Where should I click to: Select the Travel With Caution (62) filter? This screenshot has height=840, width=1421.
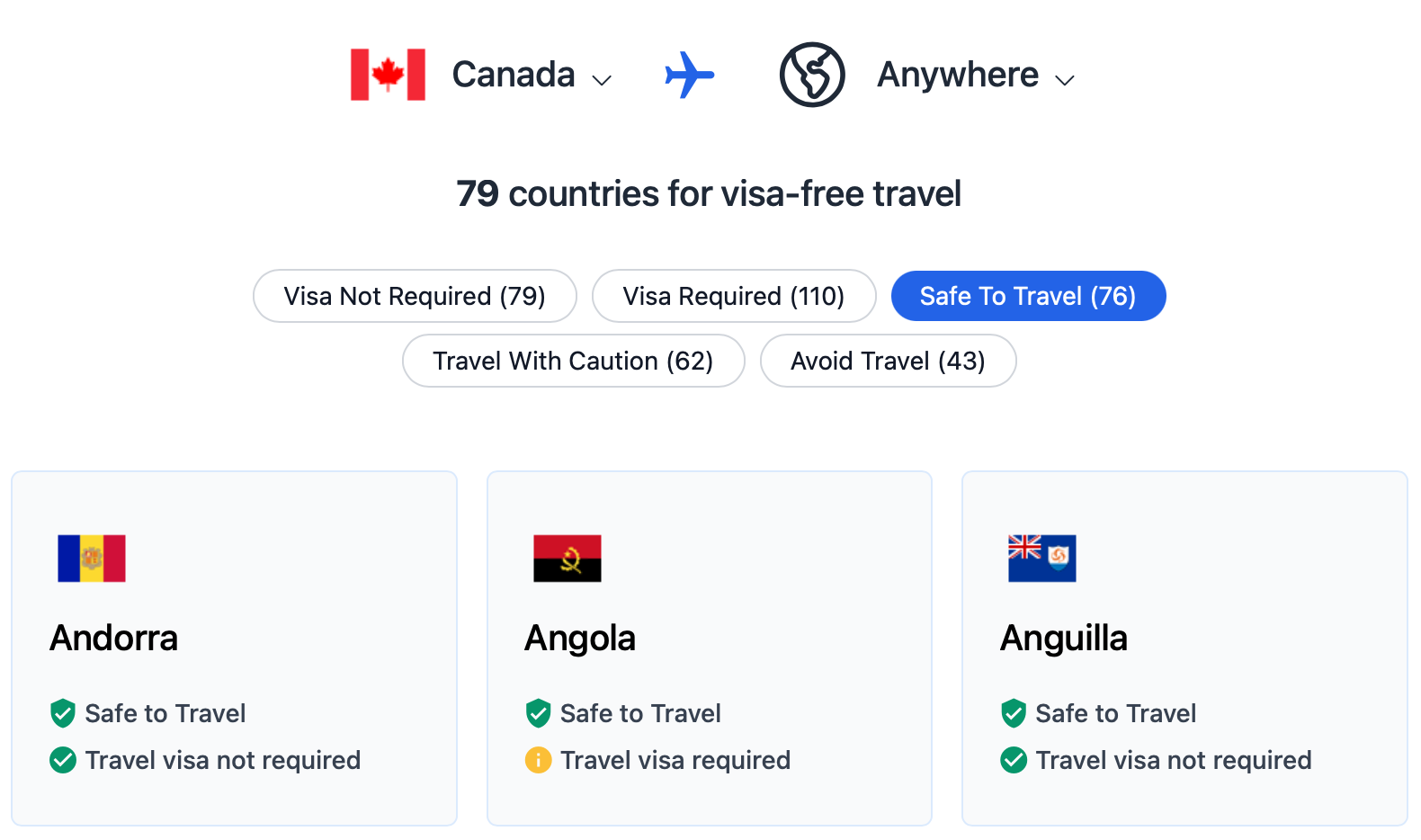[x=573, y=361]
